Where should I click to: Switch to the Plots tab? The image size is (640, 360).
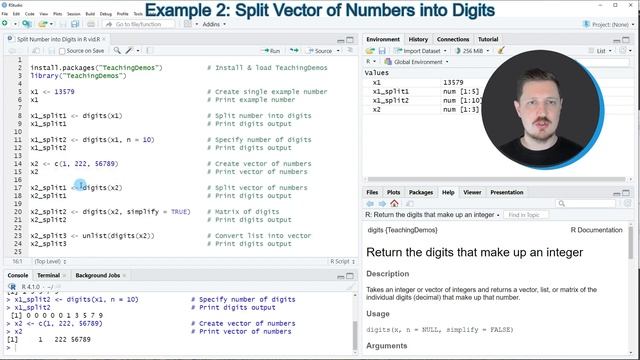click(x=393, y=192)
